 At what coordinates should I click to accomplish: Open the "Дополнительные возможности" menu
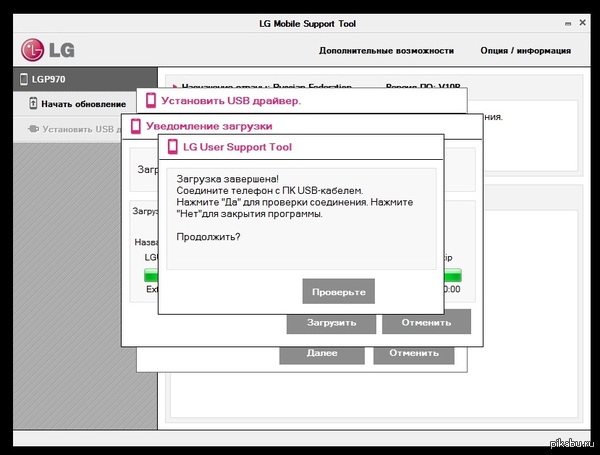pos(386,50)
